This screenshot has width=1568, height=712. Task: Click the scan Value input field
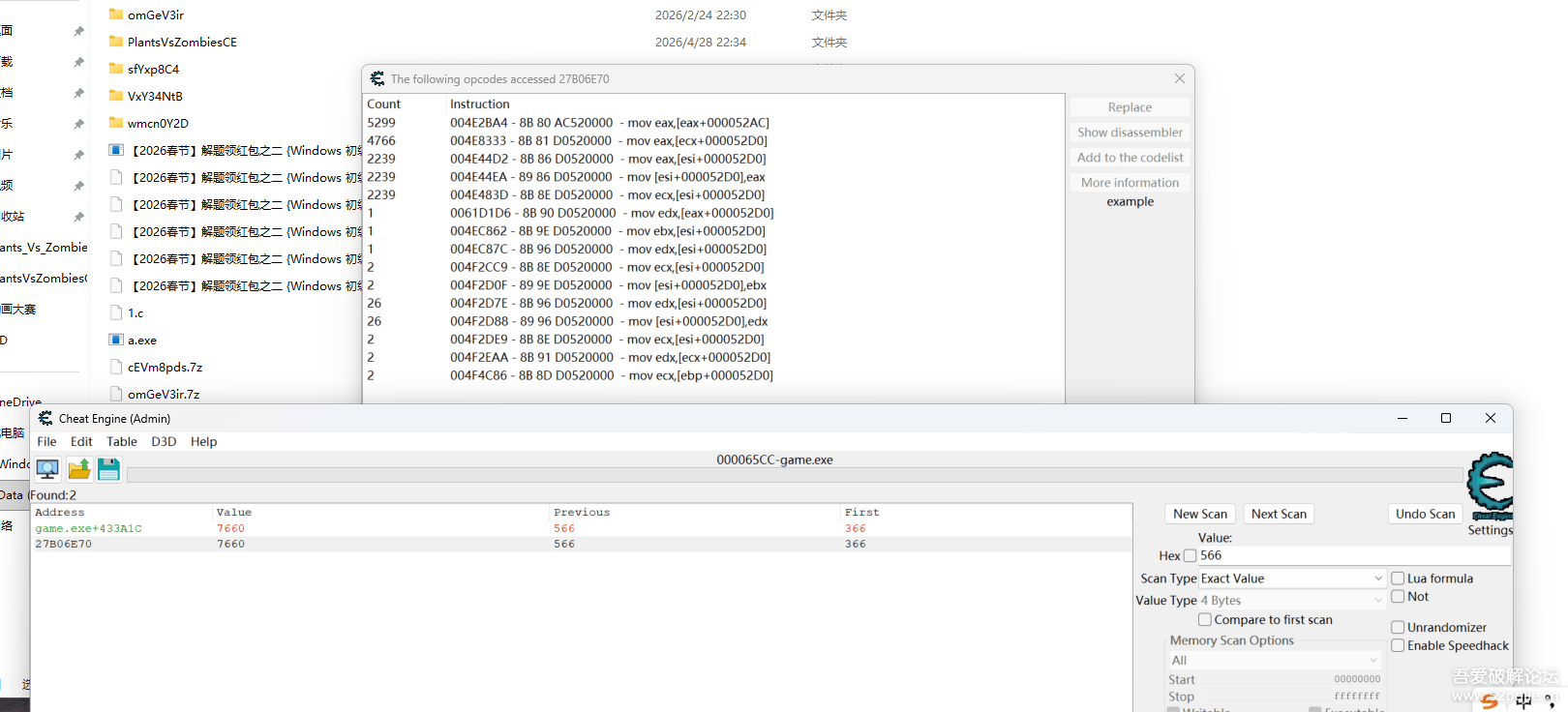(1354, 555)
